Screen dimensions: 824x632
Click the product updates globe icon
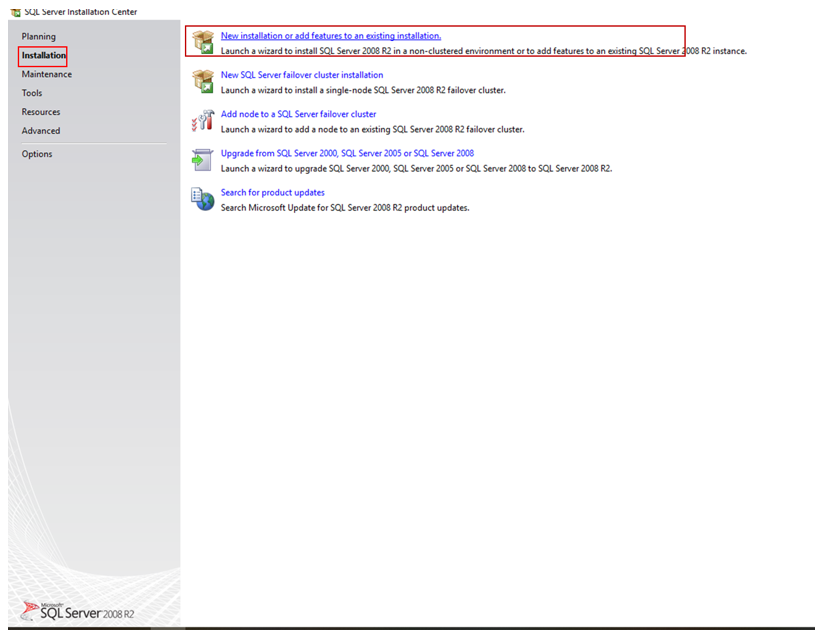pos(203,199)
